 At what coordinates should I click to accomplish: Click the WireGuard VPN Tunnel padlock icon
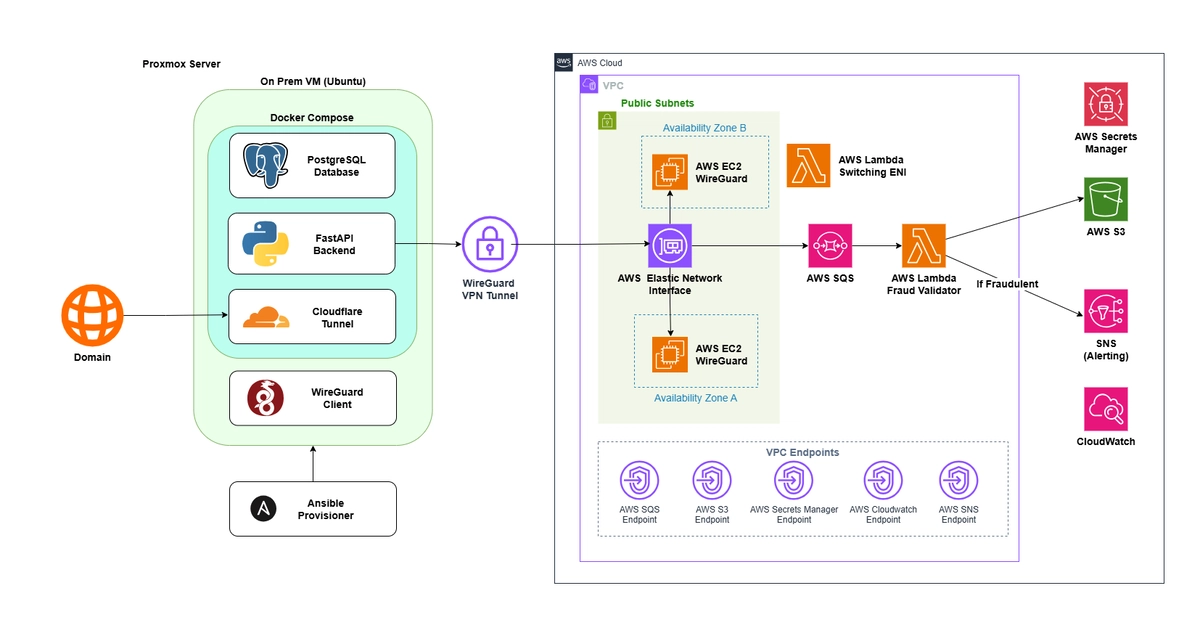(x=488, y=244)
